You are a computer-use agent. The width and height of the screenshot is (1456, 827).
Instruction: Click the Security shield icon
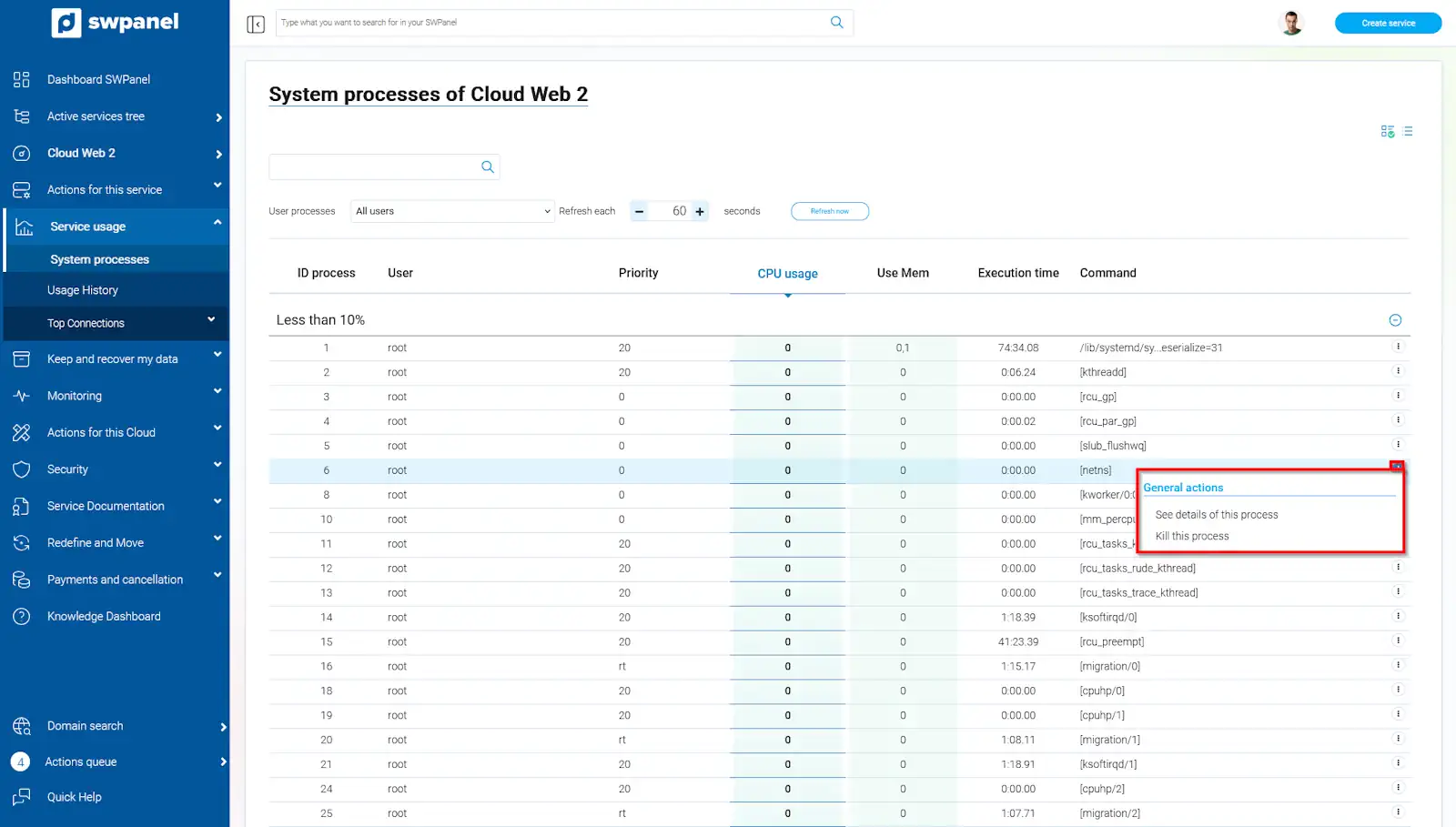pos(22,469)
